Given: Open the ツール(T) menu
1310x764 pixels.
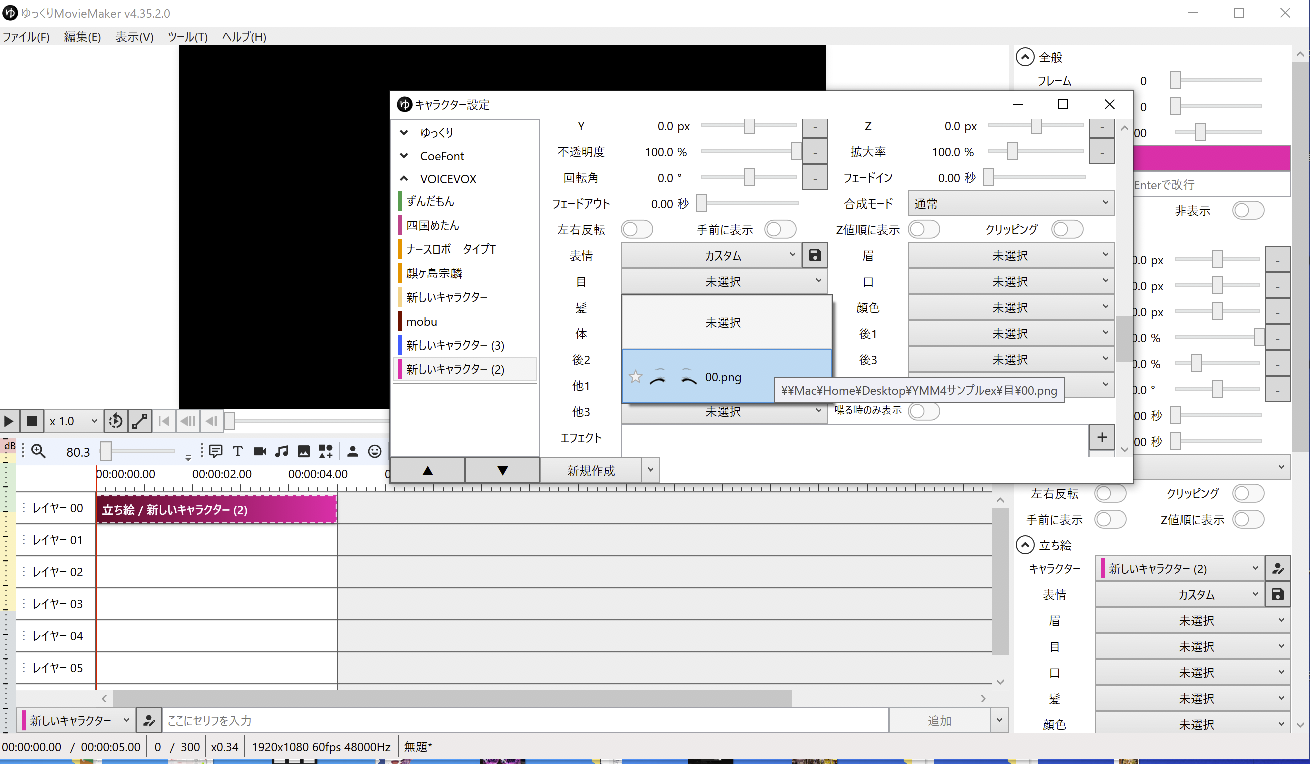Looking at the screenshot, I should coord(187,37).
